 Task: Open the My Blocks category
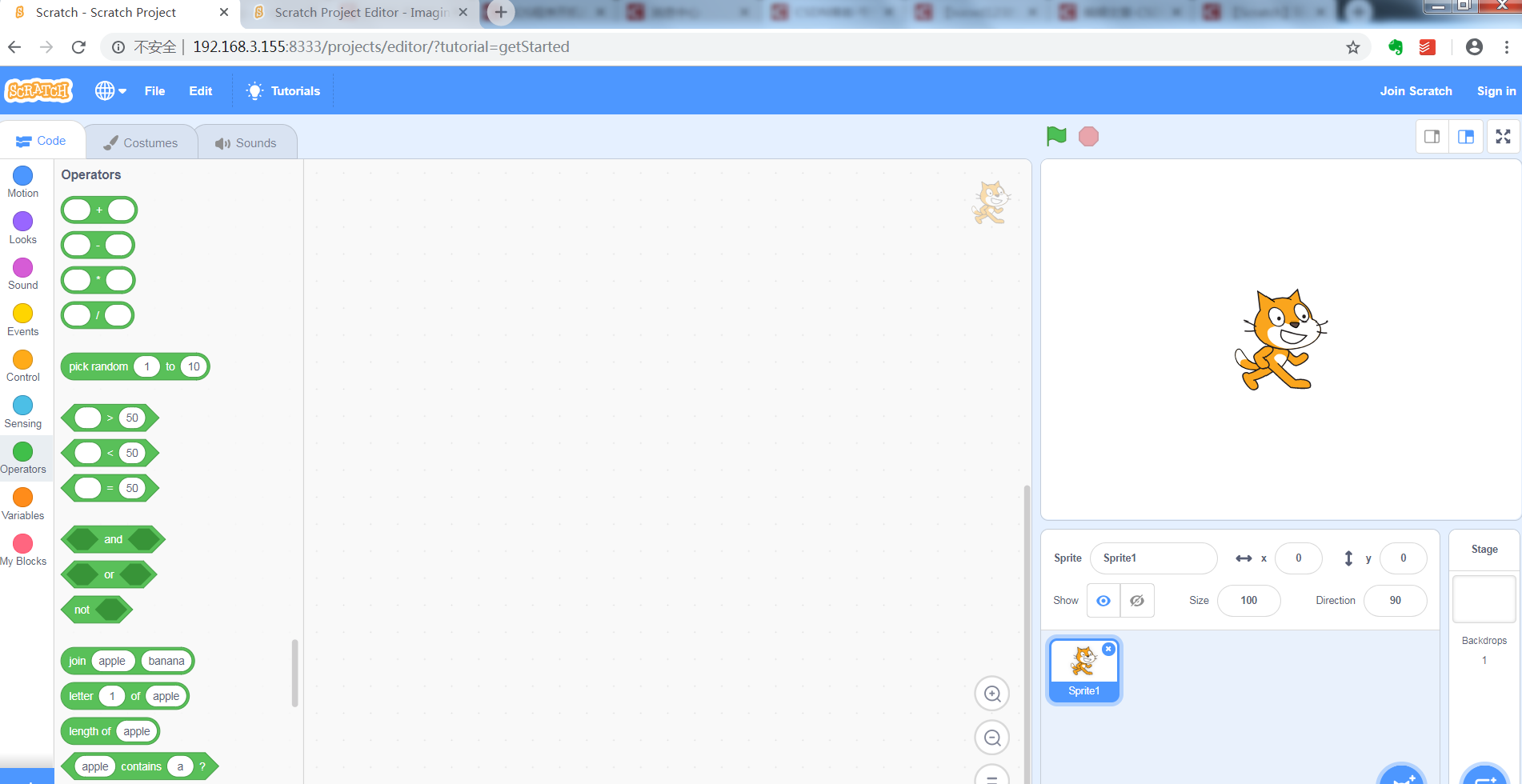point(22,547)
